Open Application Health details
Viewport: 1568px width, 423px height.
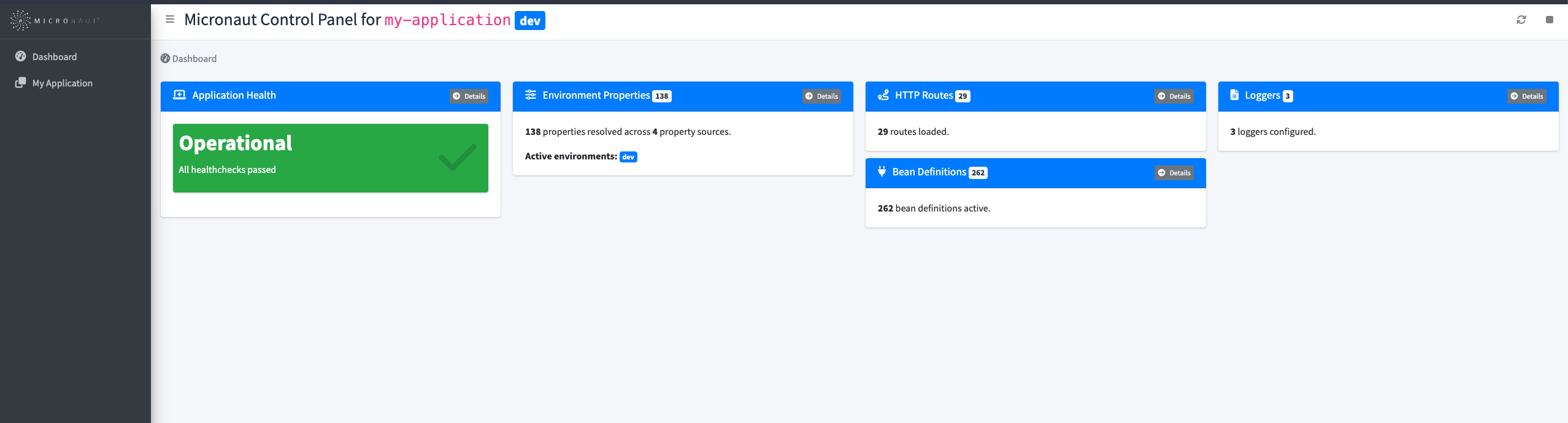(x=469, y=96)
